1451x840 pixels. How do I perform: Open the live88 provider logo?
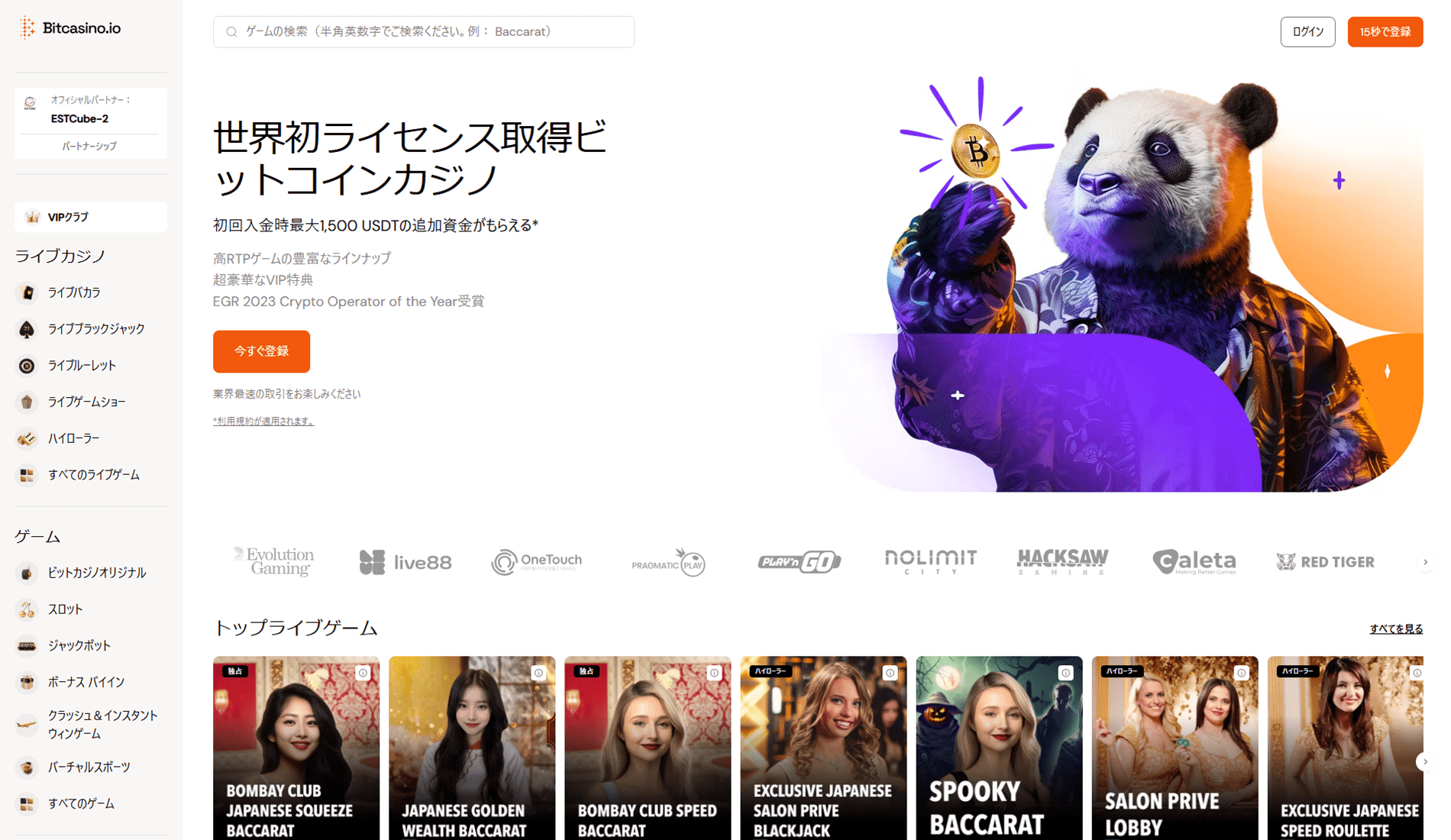(x=406, y=563)
